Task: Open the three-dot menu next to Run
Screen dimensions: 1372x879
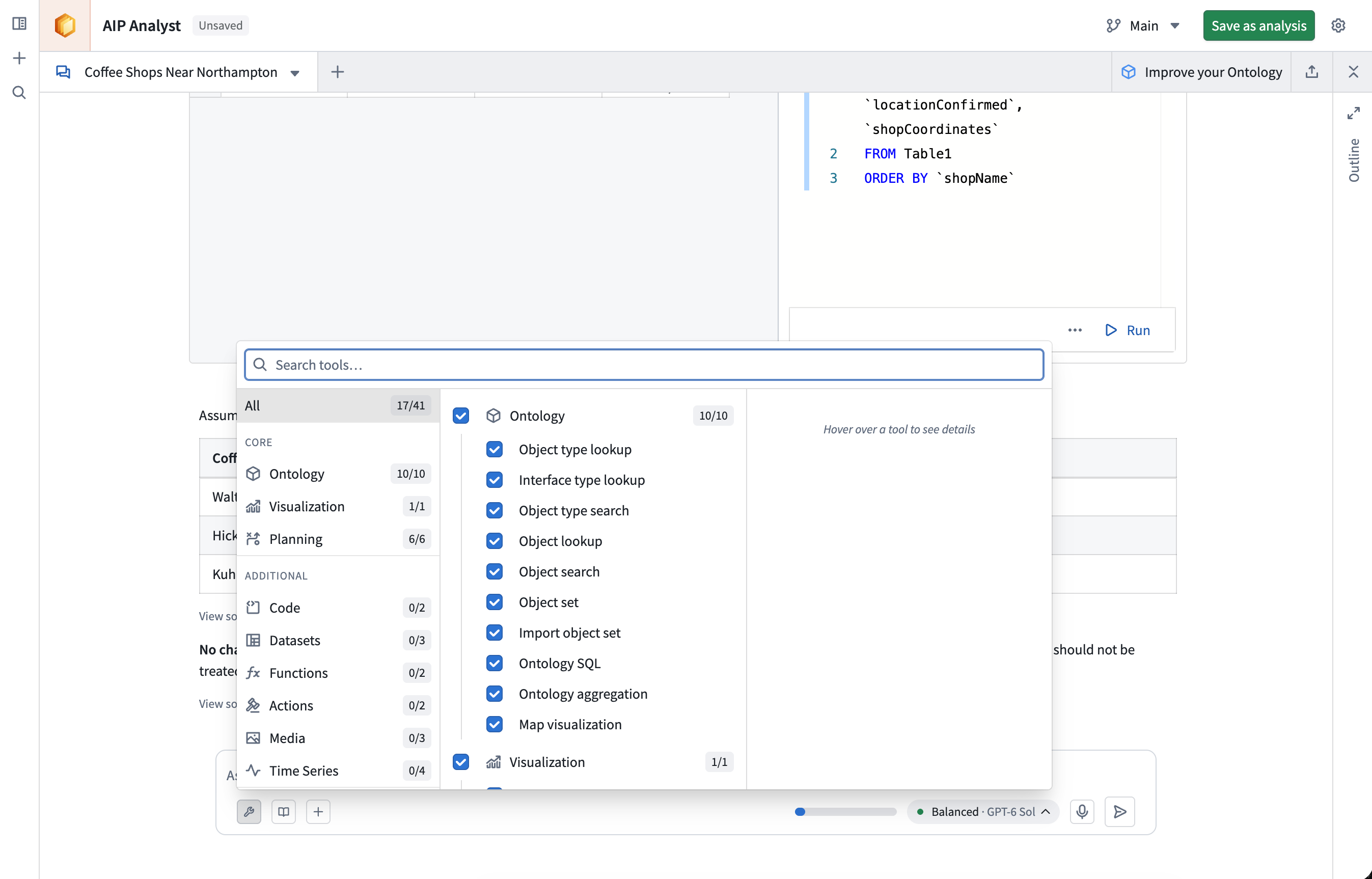Action: pyautogui.click(x=1075, y=330)
